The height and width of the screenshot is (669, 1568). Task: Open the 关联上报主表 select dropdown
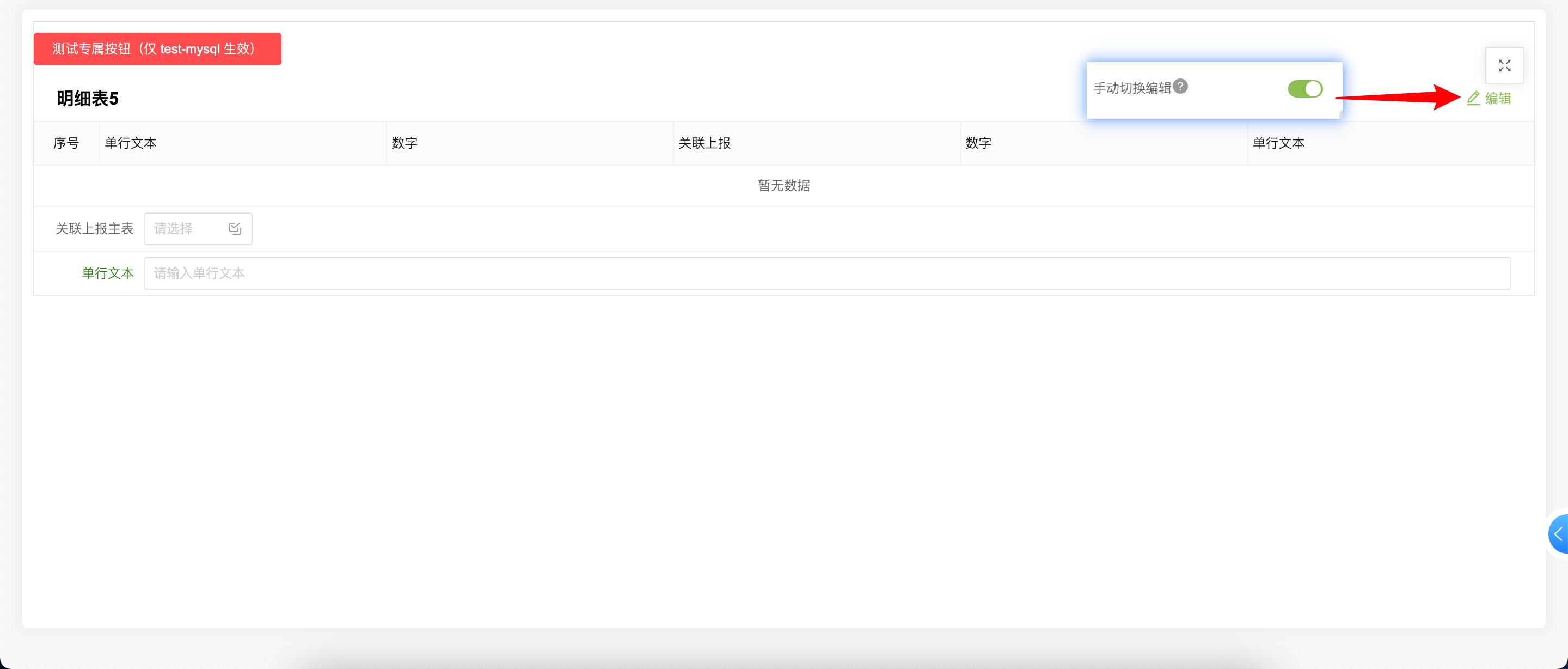coord(198,228)
